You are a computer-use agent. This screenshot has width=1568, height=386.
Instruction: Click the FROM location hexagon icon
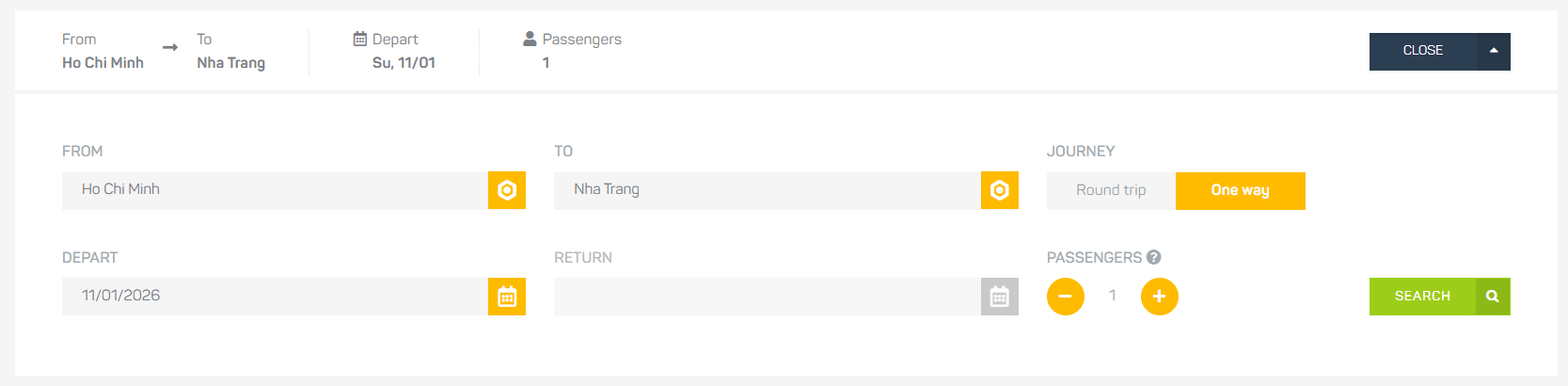(x=507, y=190)
